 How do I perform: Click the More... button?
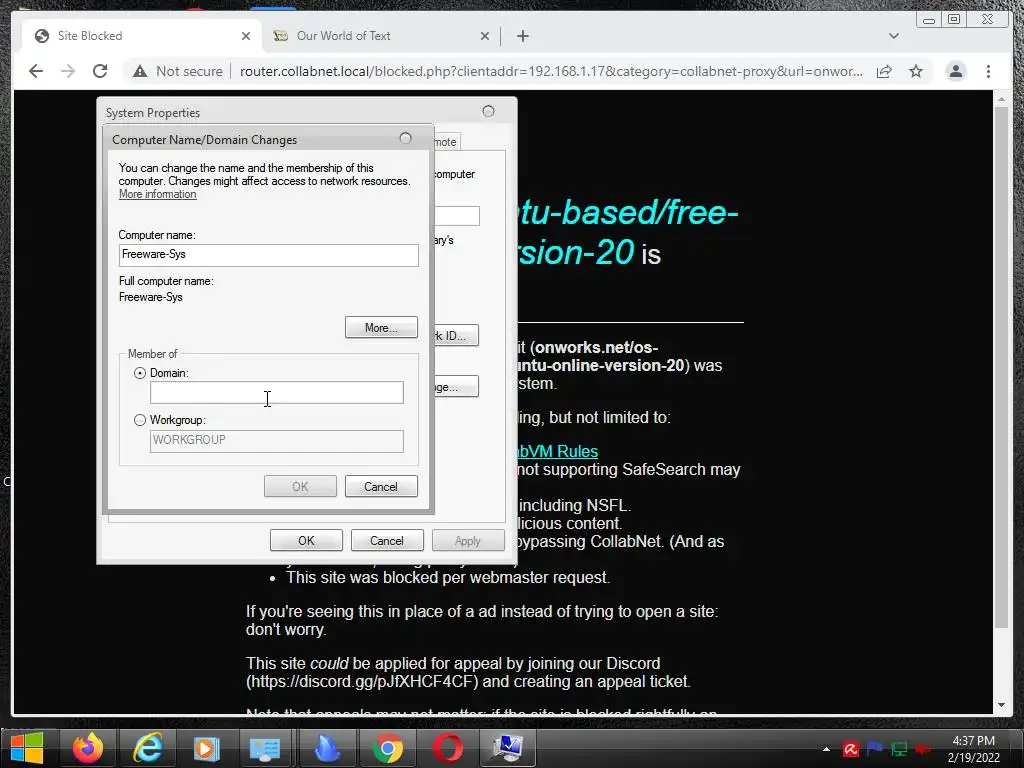coord(381,328)
